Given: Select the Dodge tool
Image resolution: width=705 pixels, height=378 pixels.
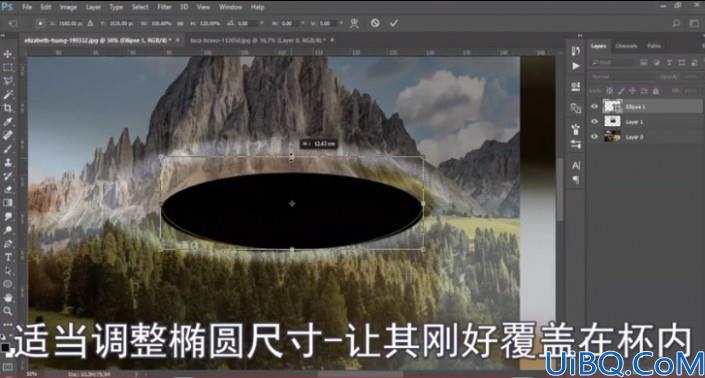Looking at the screenshot, I should (x=8, y=230).
